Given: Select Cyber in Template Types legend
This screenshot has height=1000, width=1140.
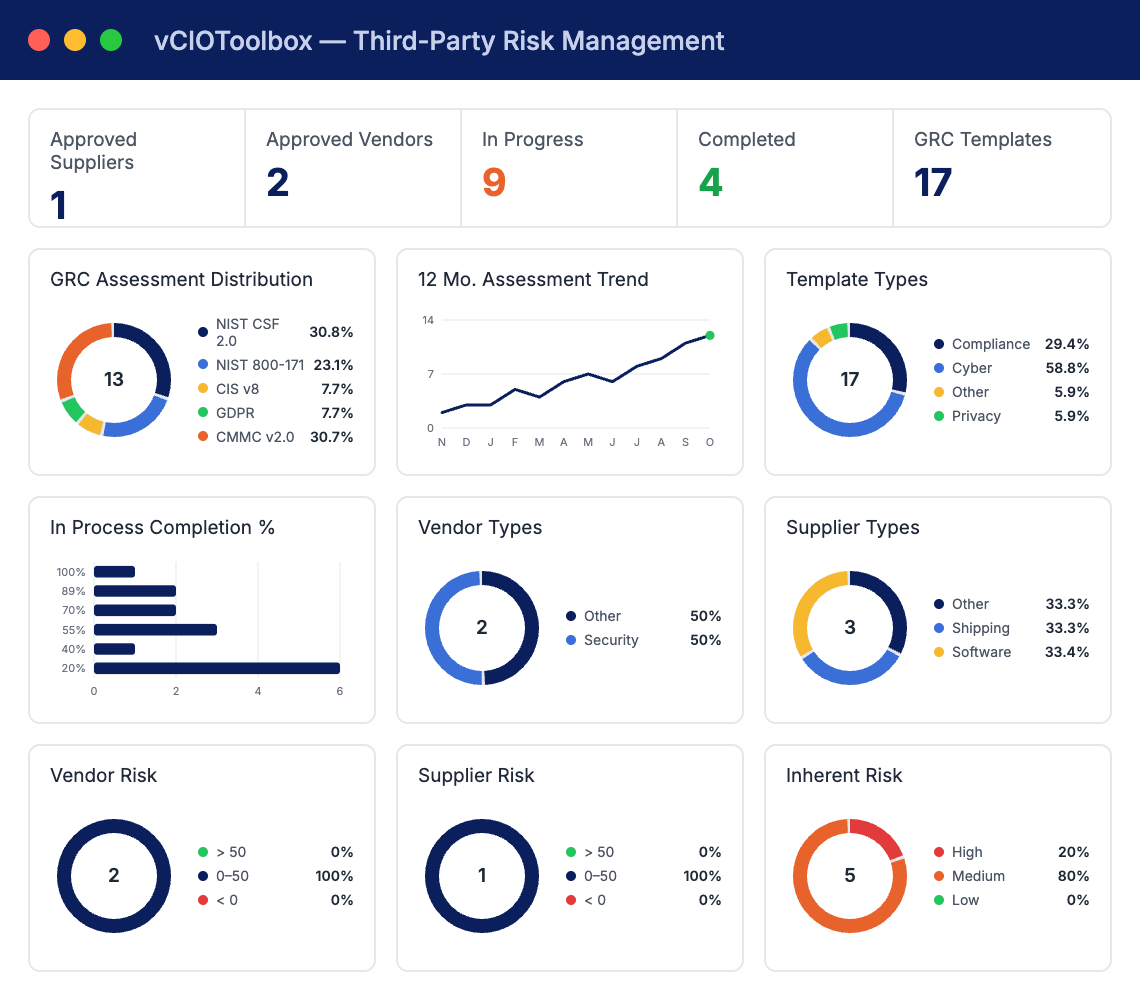Looking at the screenshot, I should (1011, 368).
